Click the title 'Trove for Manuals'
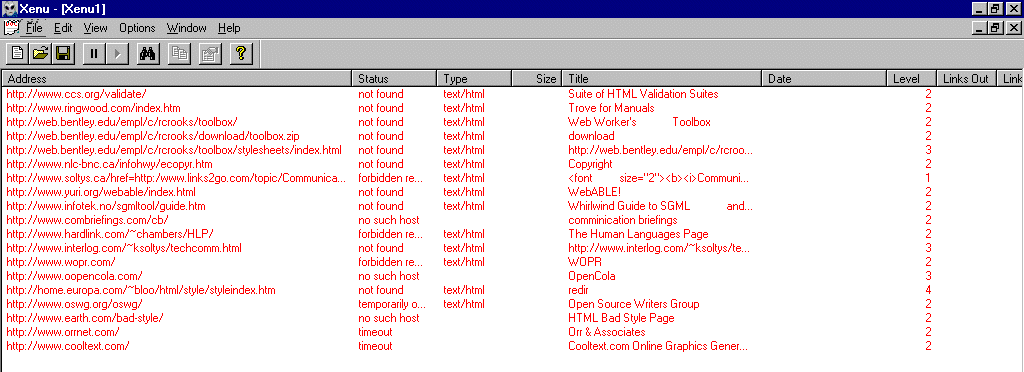This screenshot has width=1024, height=372. click(611, 108)
